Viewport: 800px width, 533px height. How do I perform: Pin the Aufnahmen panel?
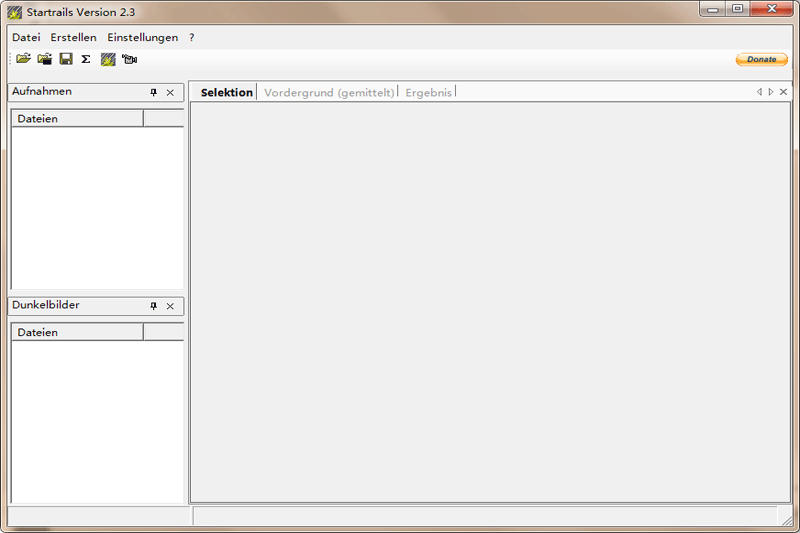point(154,92)
